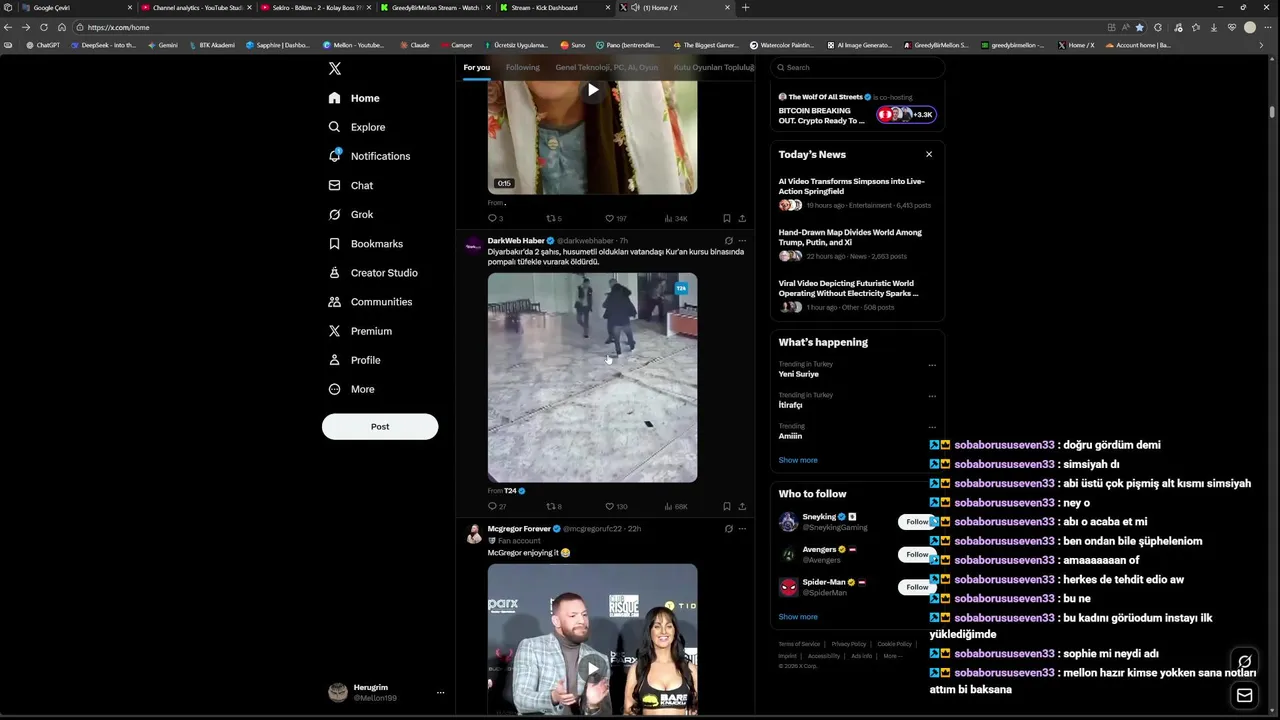Switch to the For you tab

point(477,67)
